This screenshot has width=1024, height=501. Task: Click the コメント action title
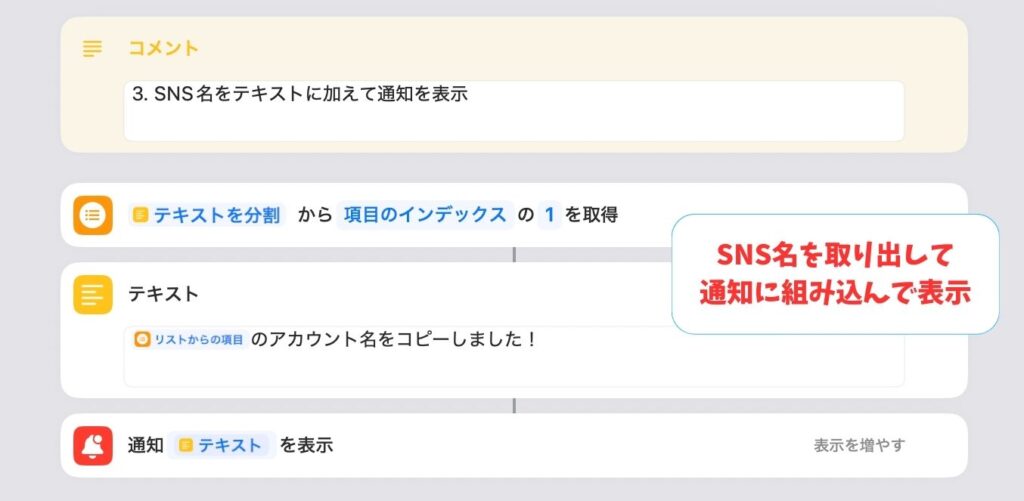point(163,49)
